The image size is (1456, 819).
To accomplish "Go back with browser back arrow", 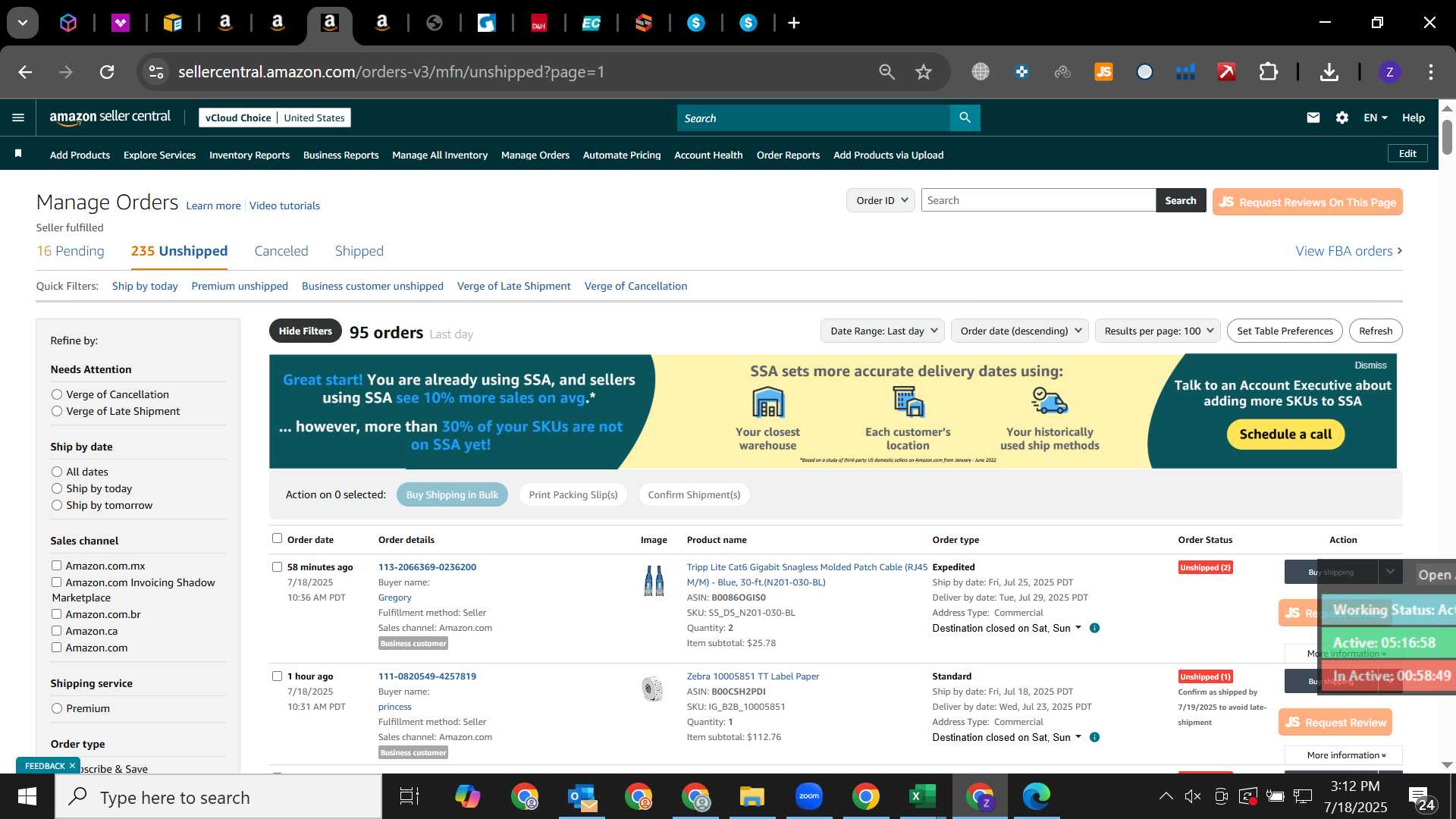I will point(25,72).
